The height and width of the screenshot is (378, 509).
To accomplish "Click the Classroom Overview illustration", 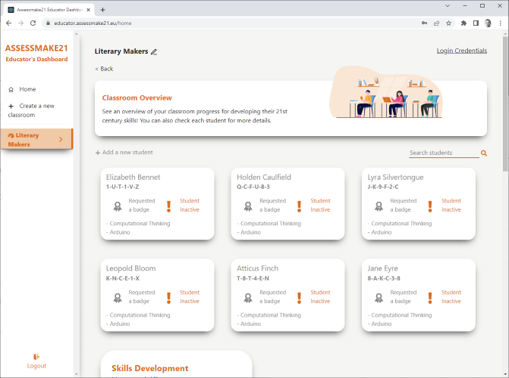I will point(387,92).
